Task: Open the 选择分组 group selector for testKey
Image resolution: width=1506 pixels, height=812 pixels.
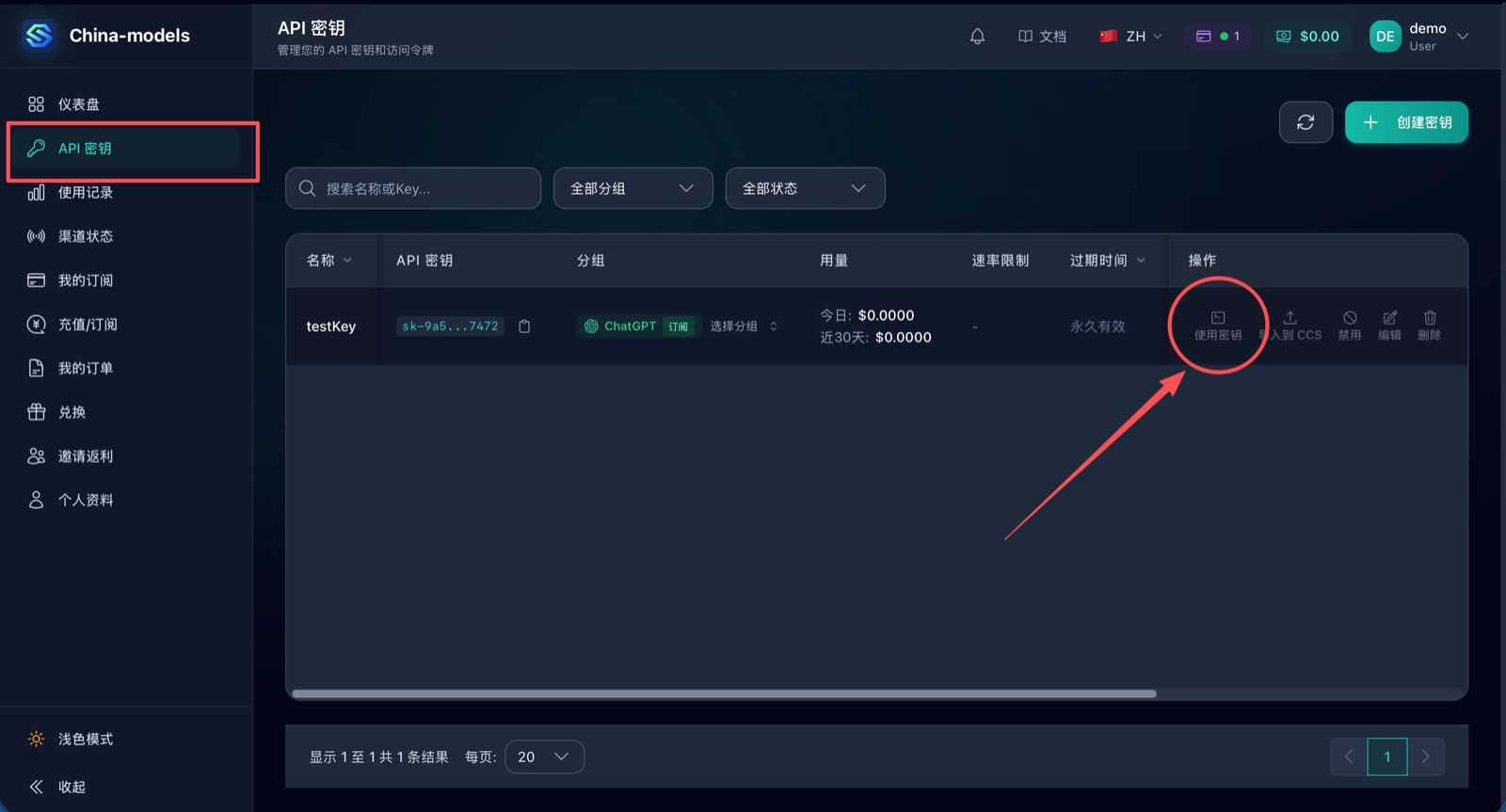Action: coord(744,326)
